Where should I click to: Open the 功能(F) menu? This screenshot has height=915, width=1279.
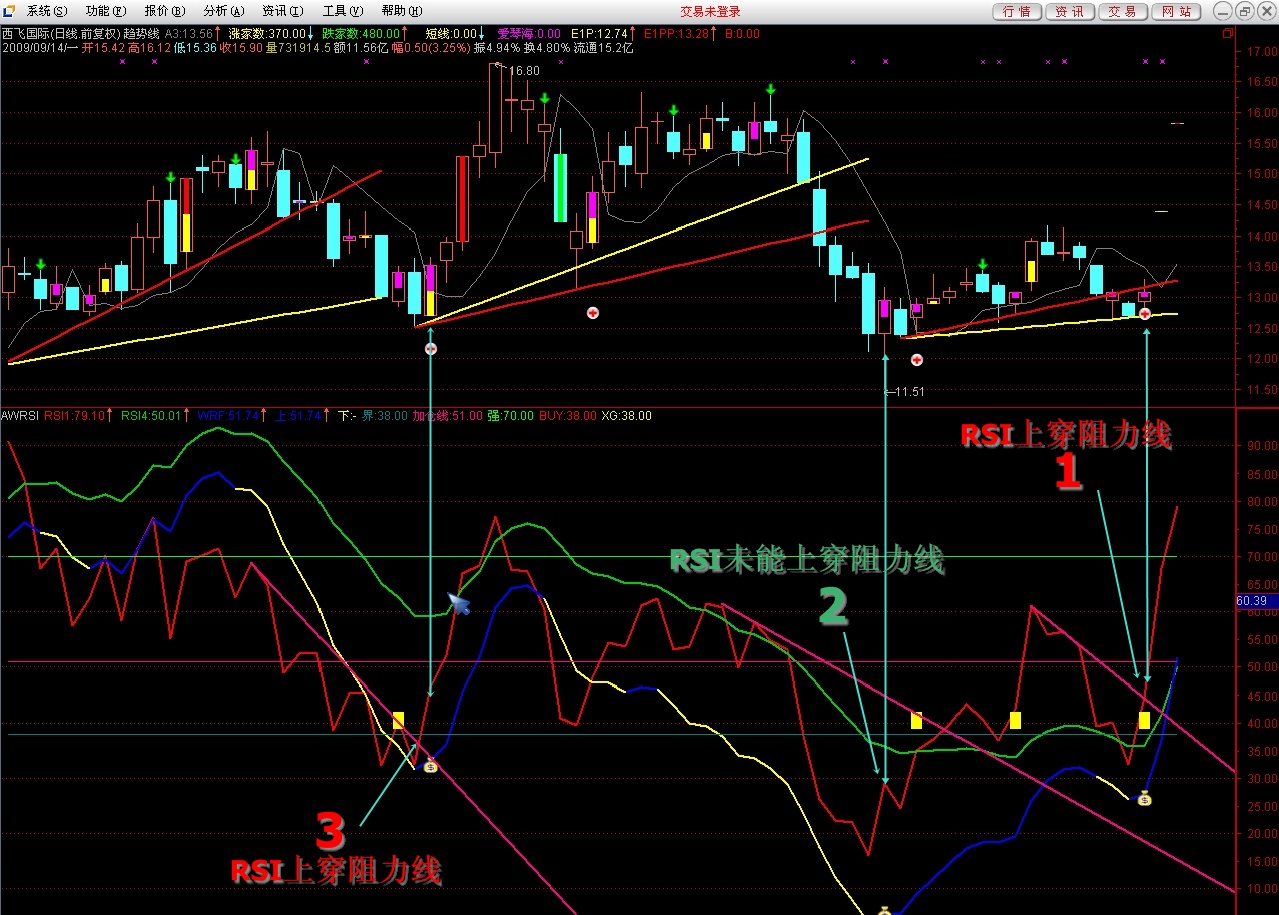pyautogui.click(x=106, y=11)
